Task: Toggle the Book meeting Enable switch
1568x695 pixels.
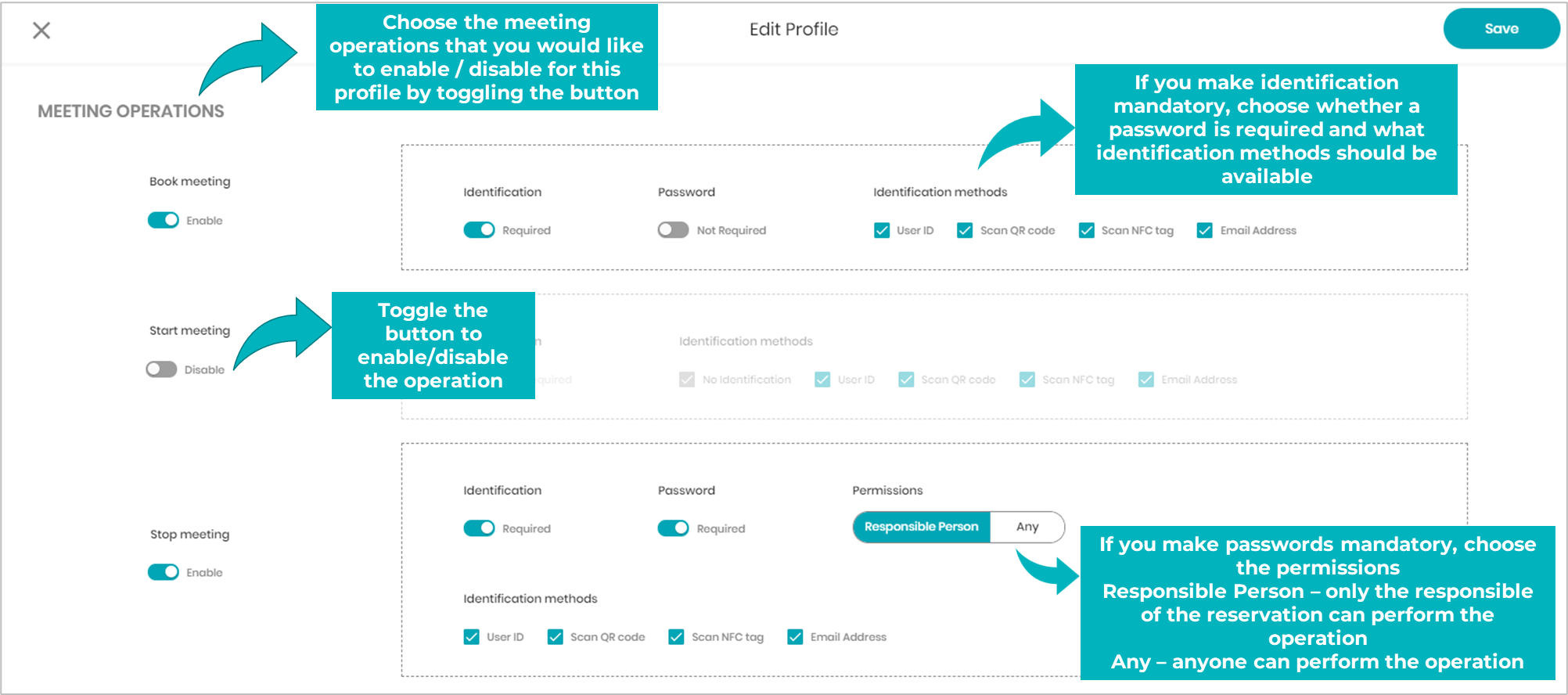Action: point(164,220)
